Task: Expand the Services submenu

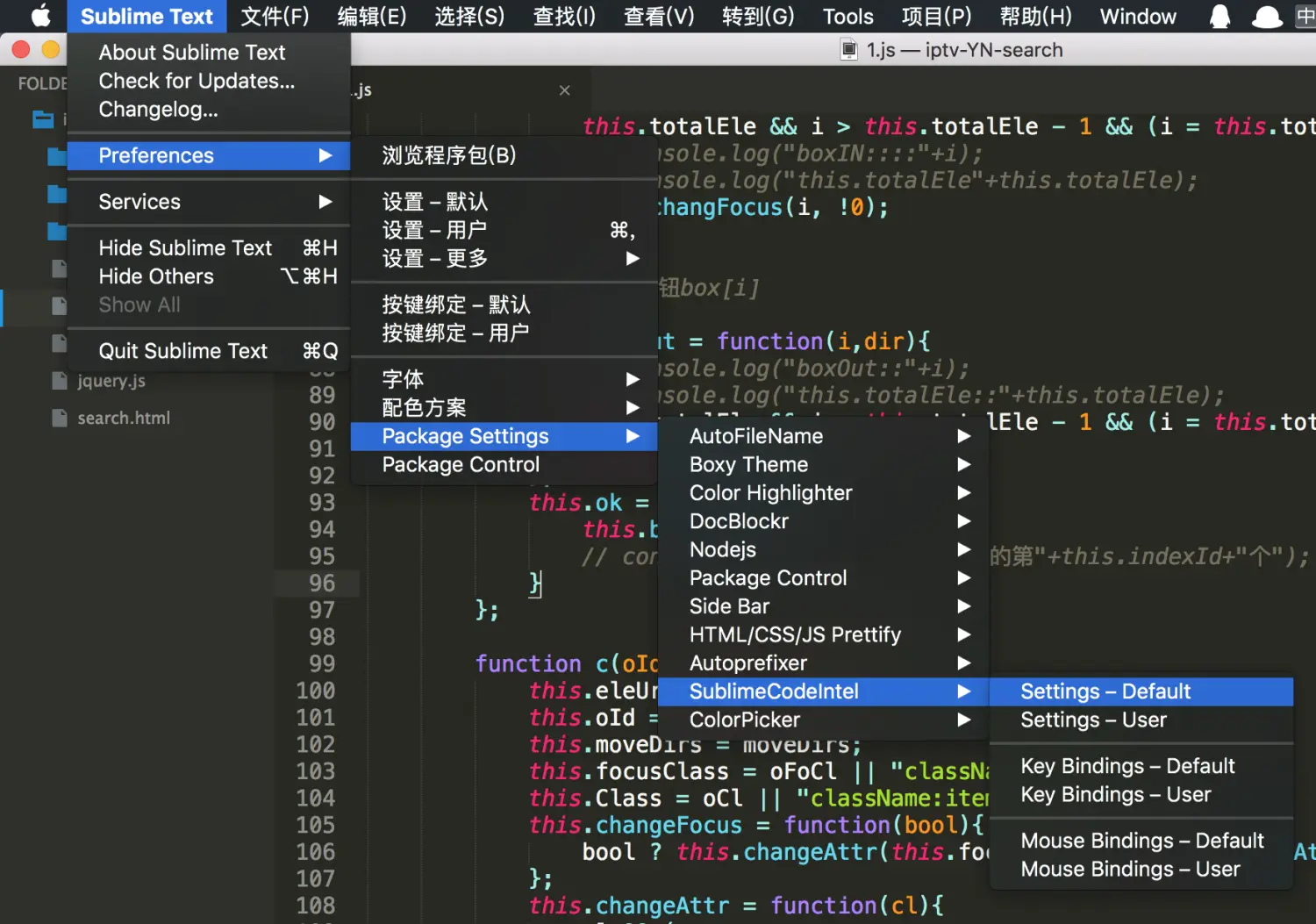Action: (209, 202)
